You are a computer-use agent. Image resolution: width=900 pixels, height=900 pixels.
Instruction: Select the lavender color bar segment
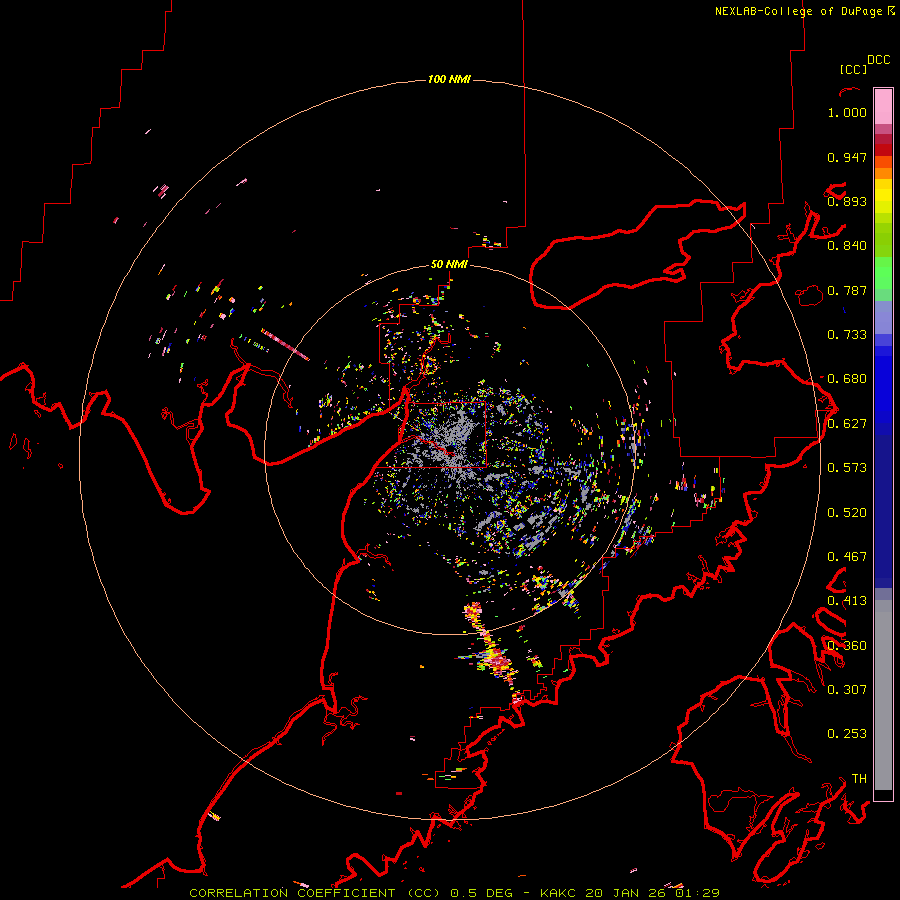pos(883,317)
